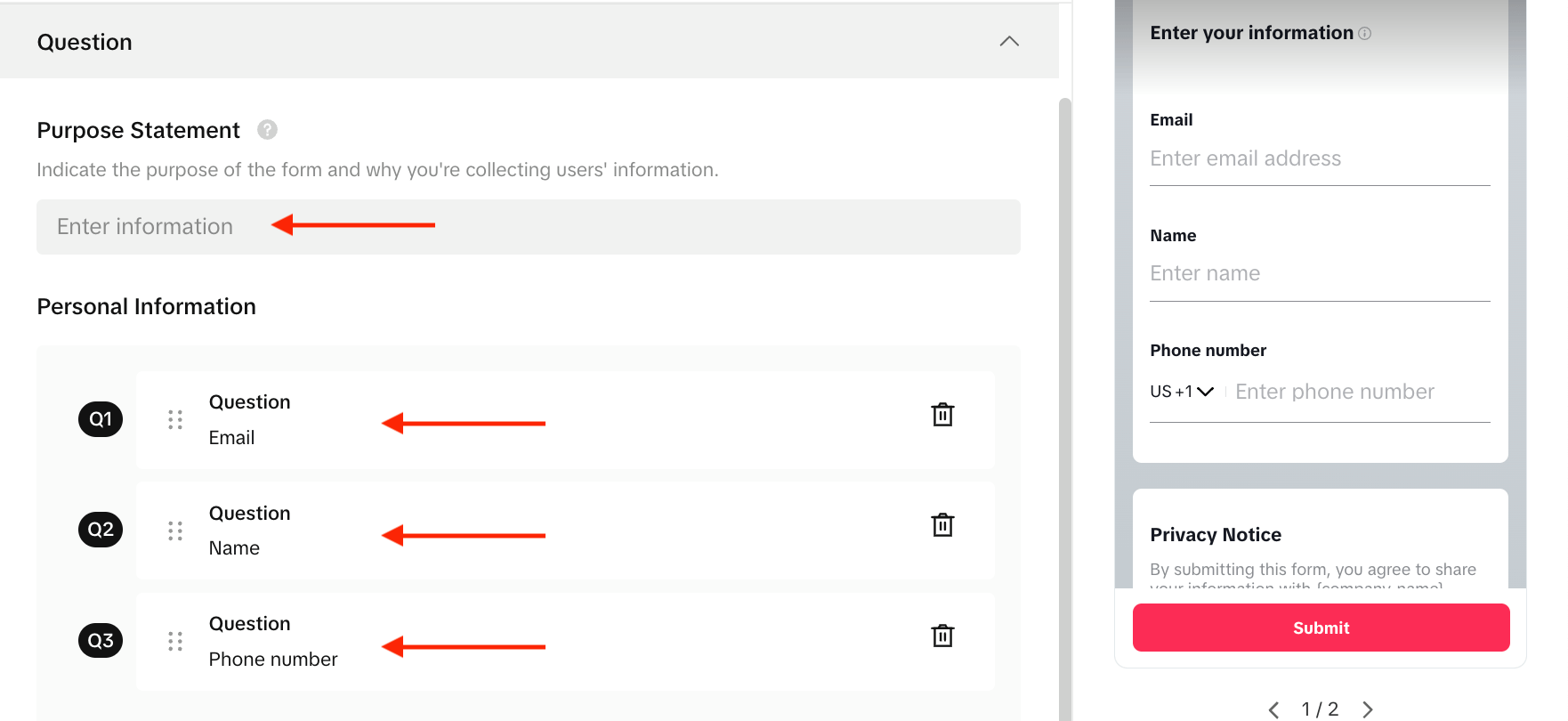Viewport: 1568px width, 721px height.
Task: Delete question Q1 Email using trash icon
Action: (x=942, y=414)
